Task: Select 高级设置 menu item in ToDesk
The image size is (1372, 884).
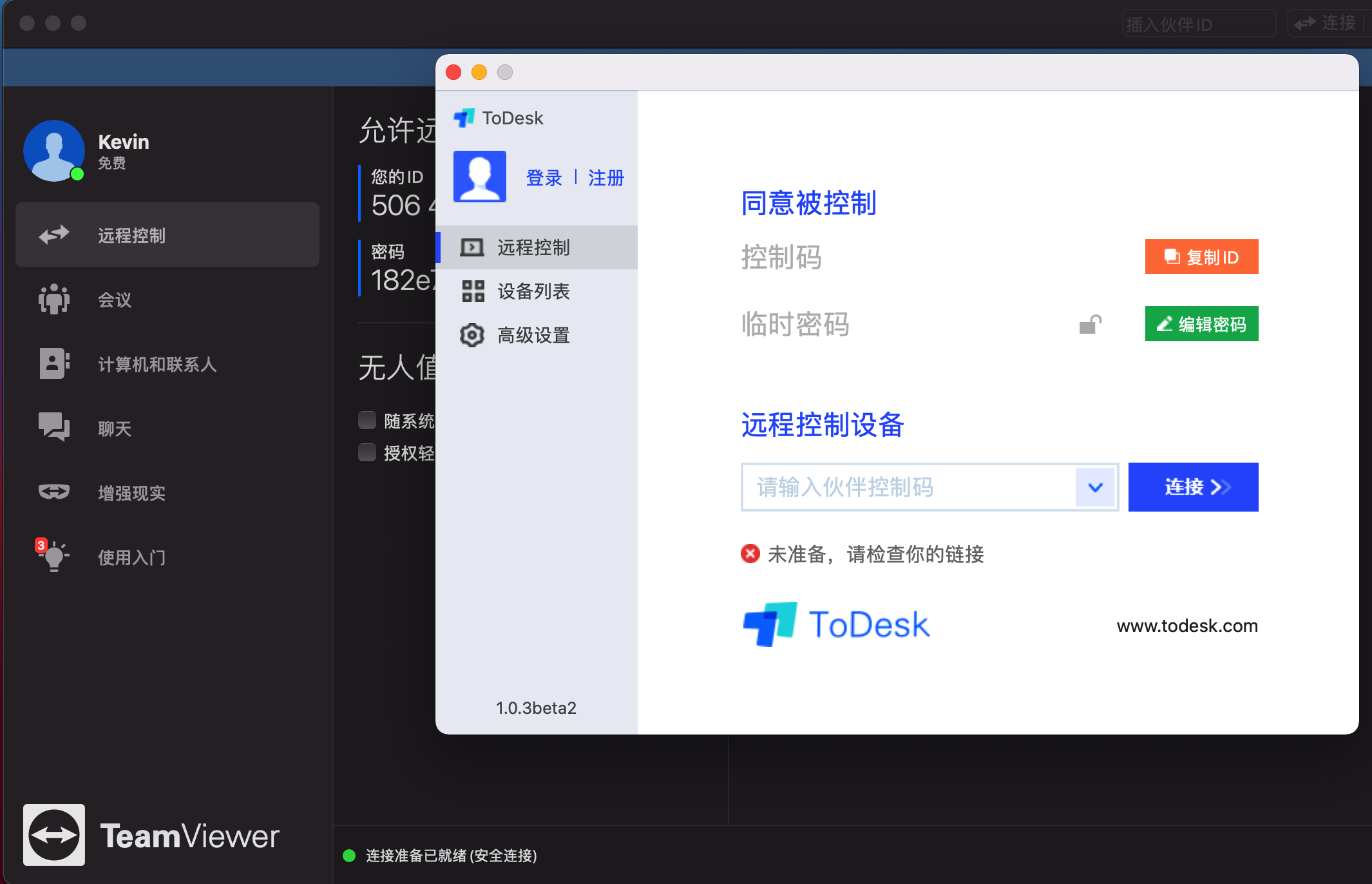Action: tap(537, 335)
